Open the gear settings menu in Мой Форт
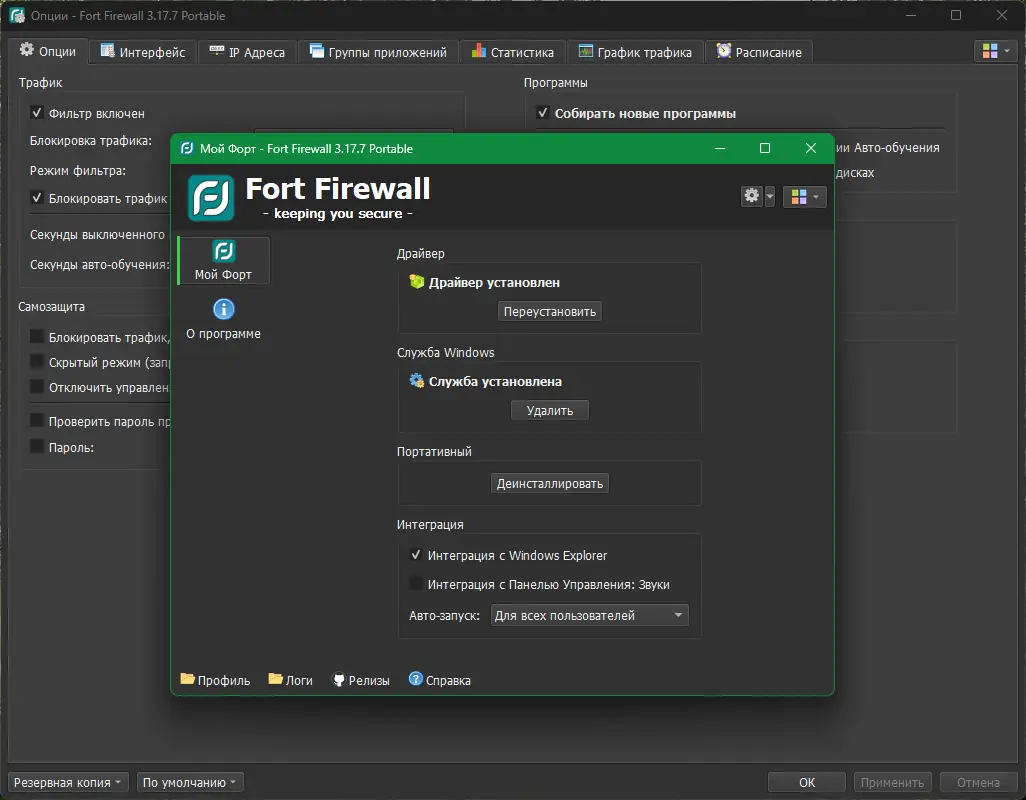 (752, 196)
